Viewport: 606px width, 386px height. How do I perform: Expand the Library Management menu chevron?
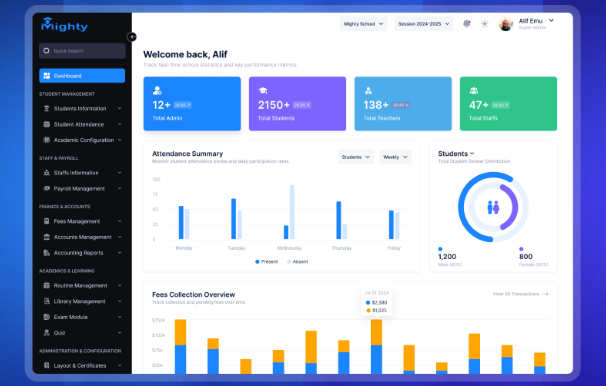pyautogui.click(x=120, y=301)
